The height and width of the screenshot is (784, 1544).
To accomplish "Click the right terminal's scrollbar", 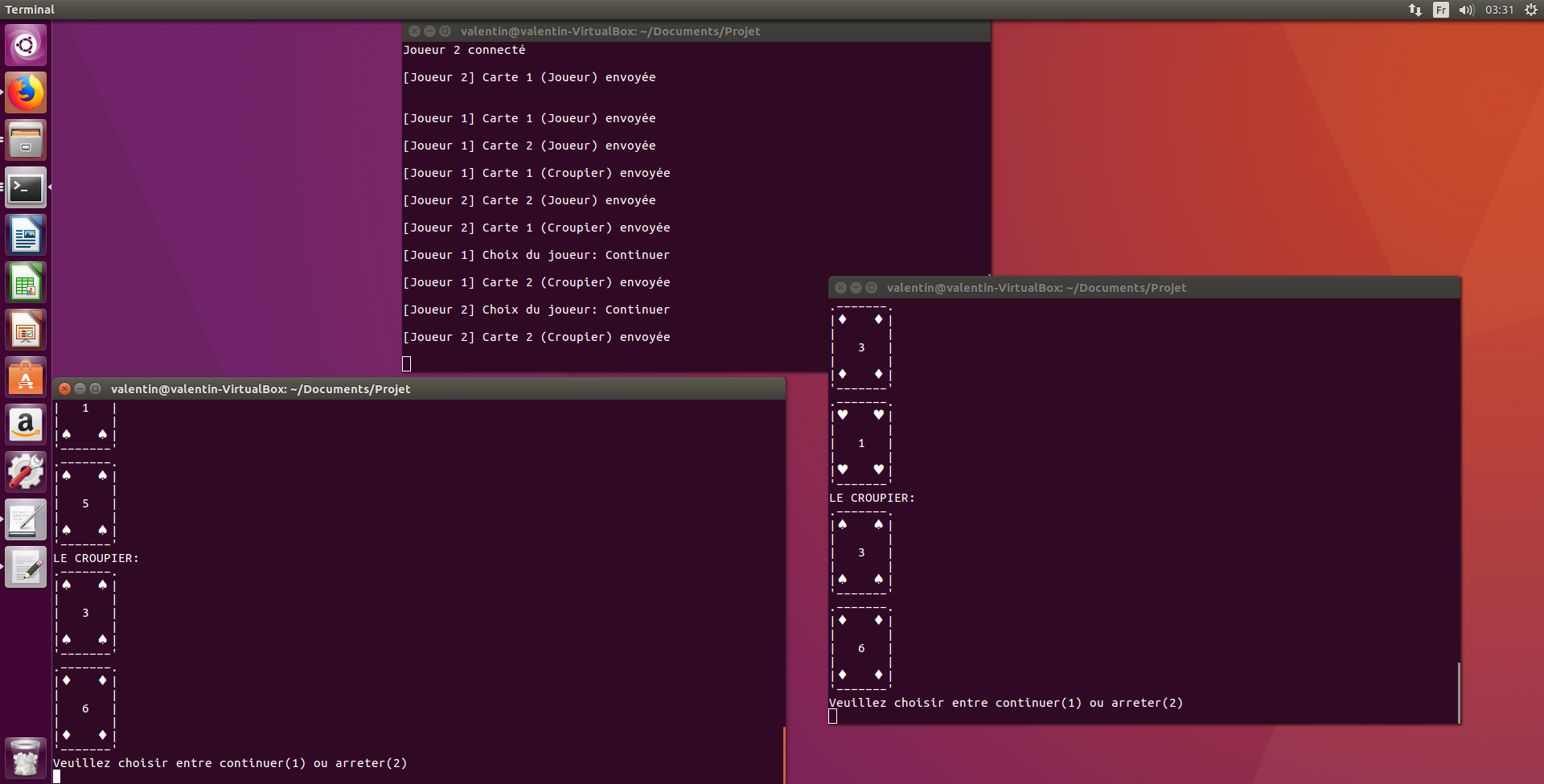I will click(x=1458, y=692).
